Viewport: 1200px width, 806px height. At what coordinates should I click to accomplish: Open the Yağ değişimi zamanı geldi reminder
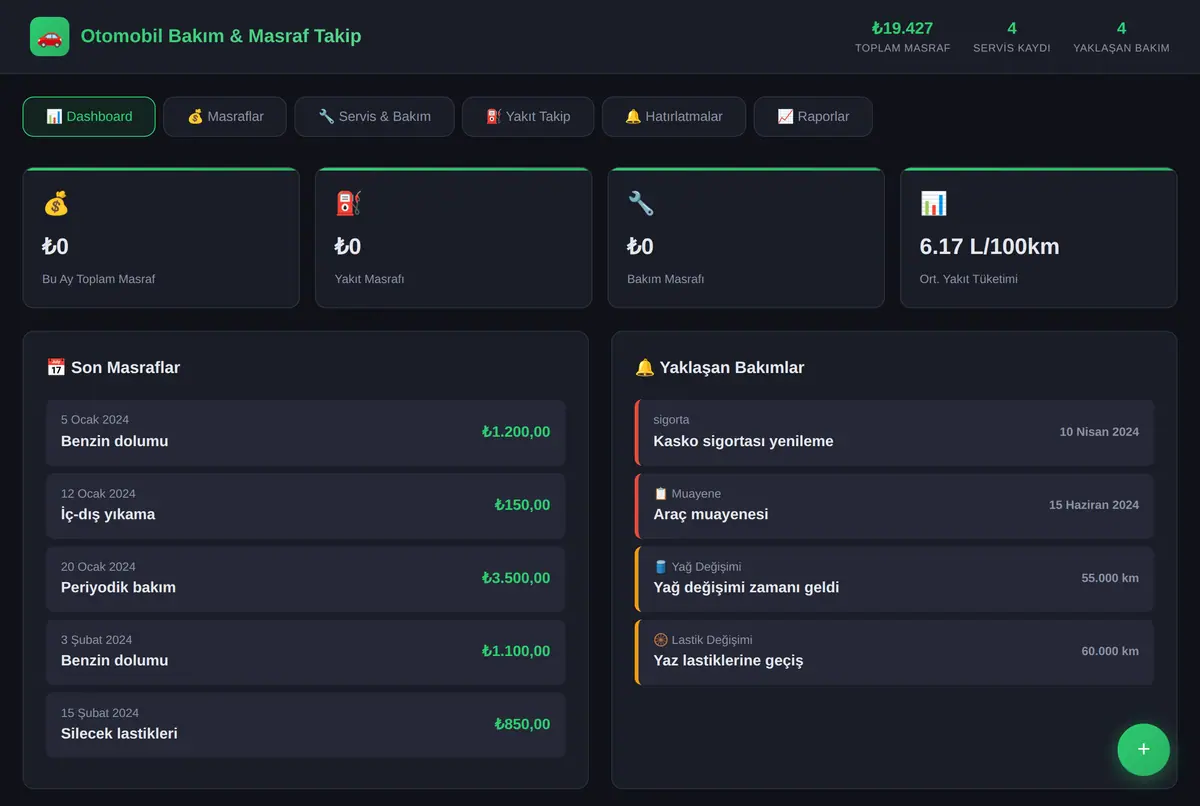tap(894, 578)
